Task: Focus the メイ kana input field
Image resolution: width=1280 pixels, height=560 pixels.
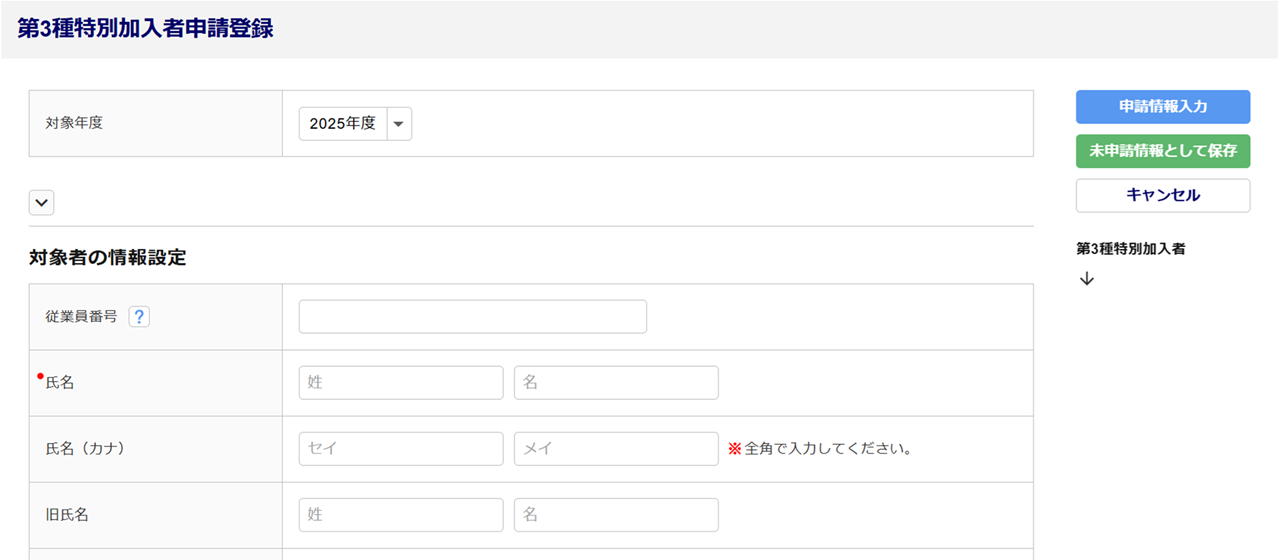Action: coord(616,449)
